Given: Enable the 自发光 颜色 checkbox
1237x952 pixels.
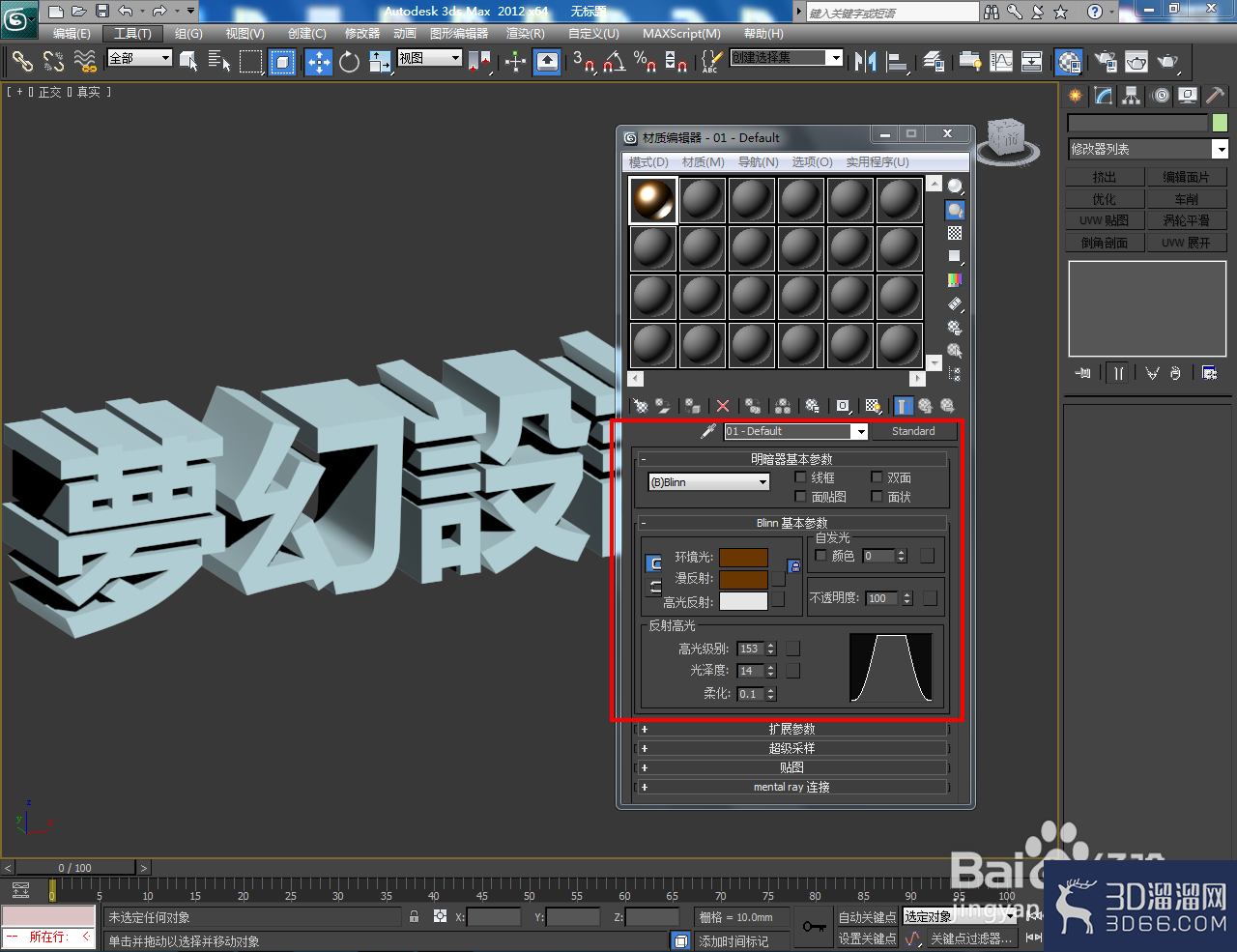Looking at the screenshot, I should pyautogui.click(x=821, y=555).
